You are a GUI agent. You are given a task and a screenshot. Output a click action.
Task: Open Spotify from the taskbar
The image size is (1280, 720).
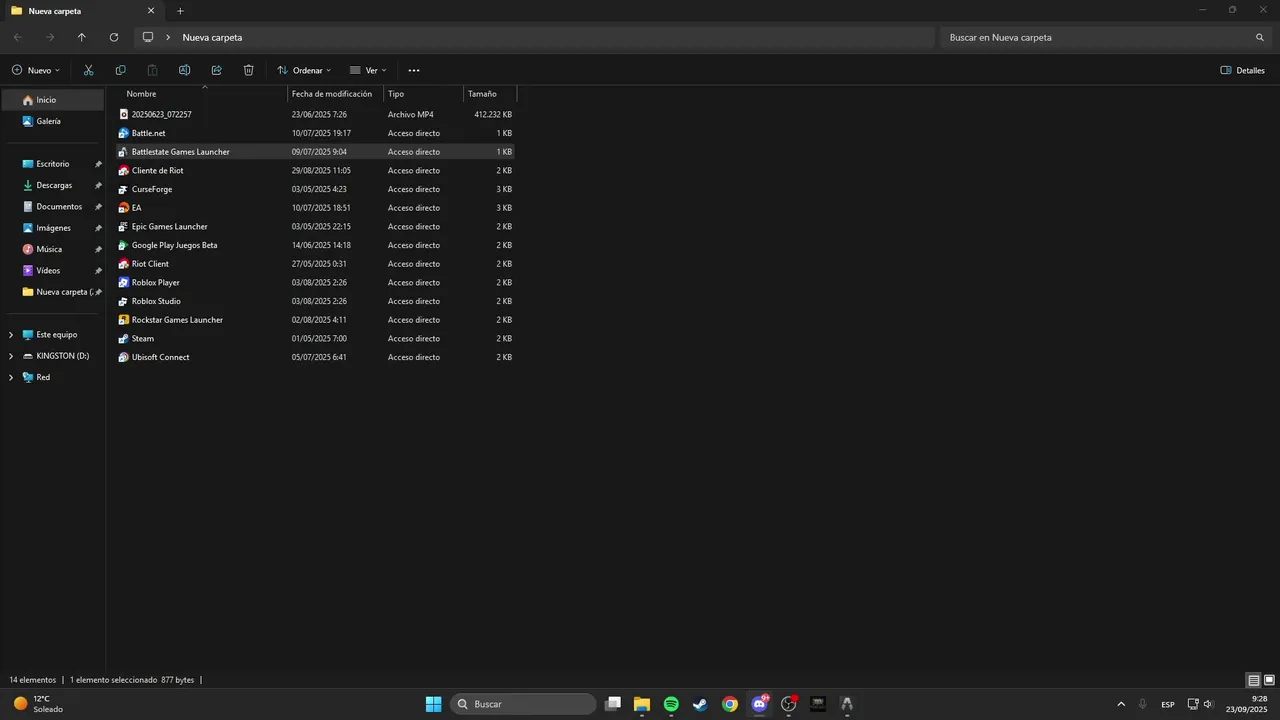pos(671,704)
